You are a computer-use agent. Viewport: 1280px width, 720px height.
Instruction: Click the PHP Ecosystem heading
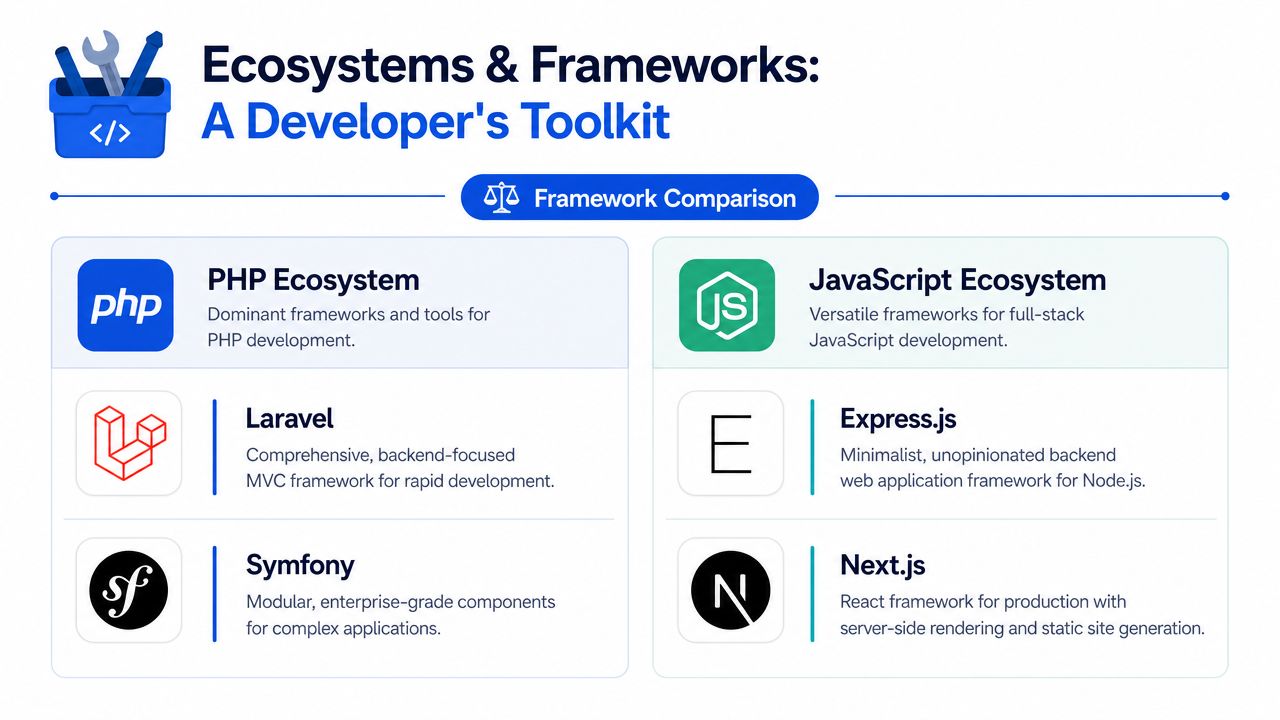pos(314,279)
